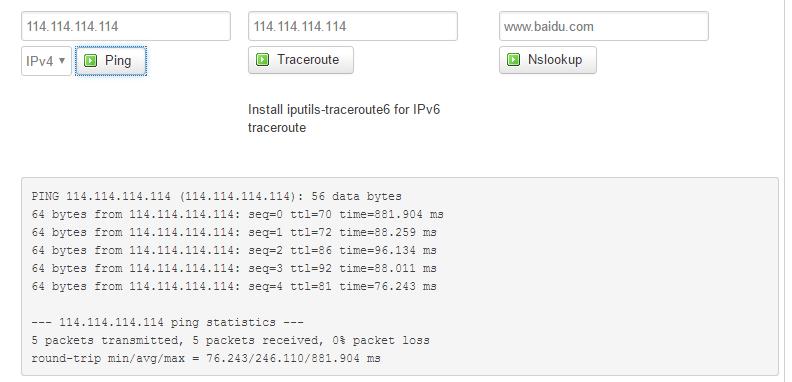Select the seq=3 ttl=92 result line
Viewport: 792px width, 382px height.
(x=234, y=268)
